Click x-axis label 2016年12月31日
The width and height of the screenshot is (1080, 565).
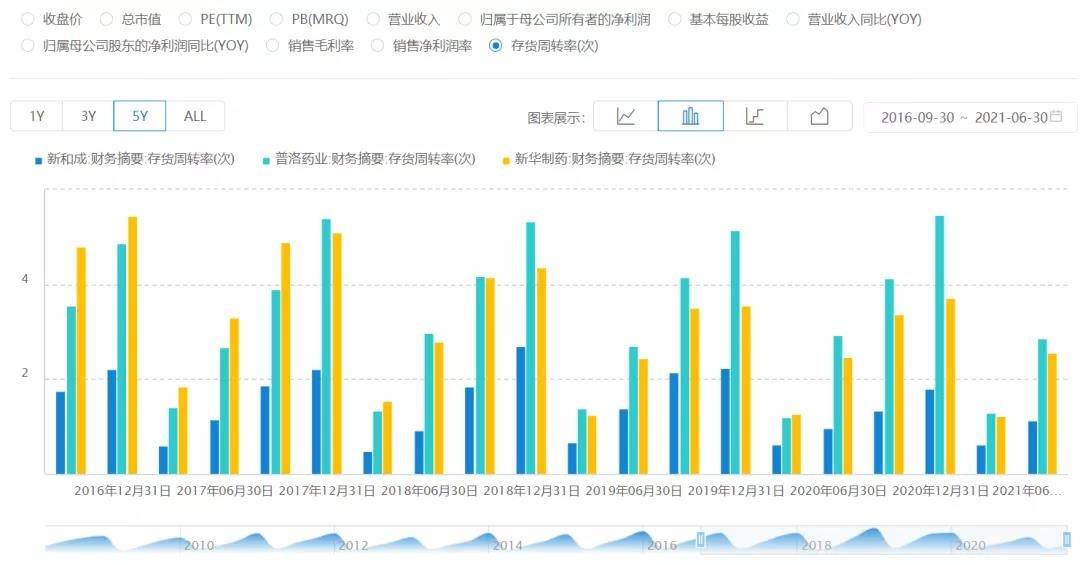(x=123, y=491)
